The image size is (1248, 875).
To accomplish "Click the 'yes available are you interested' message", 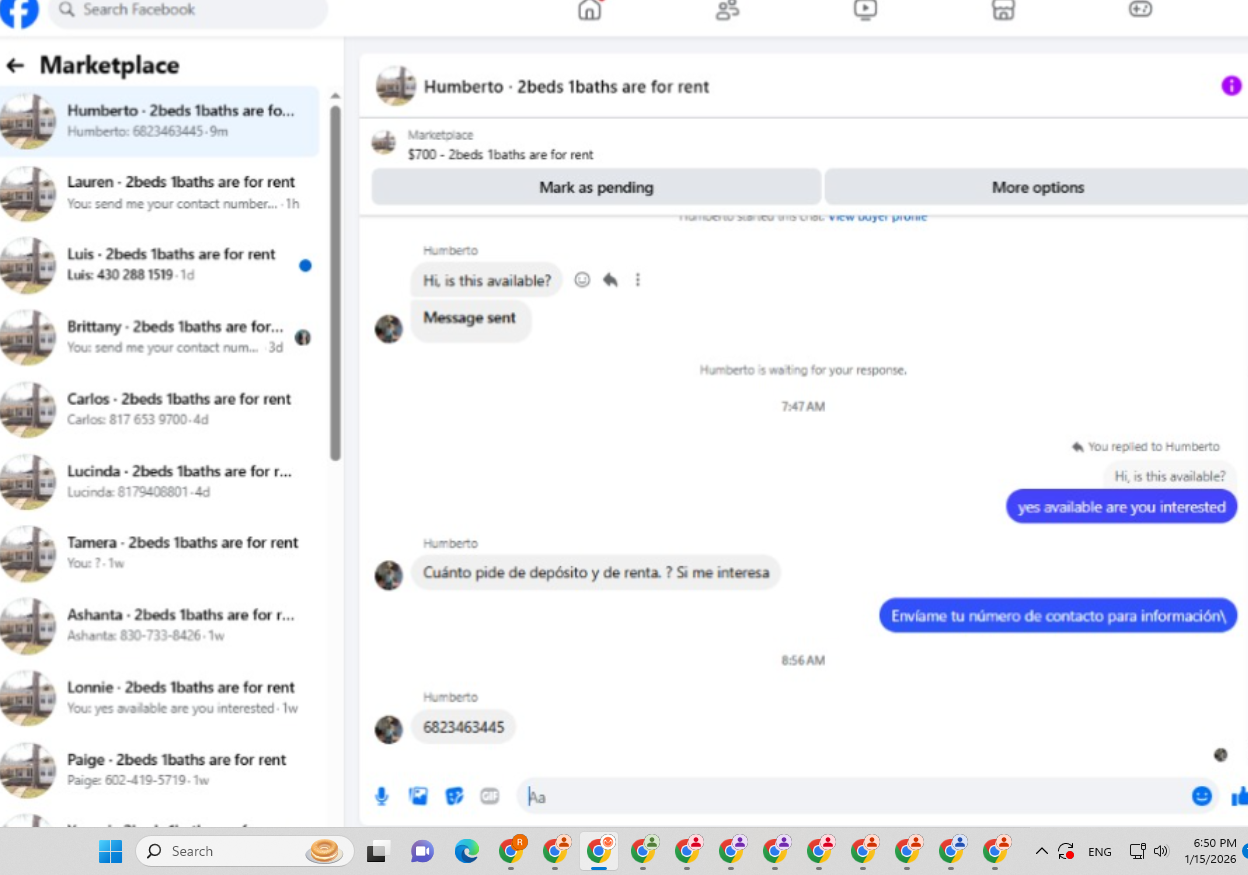I will [x=1121, y=507].
